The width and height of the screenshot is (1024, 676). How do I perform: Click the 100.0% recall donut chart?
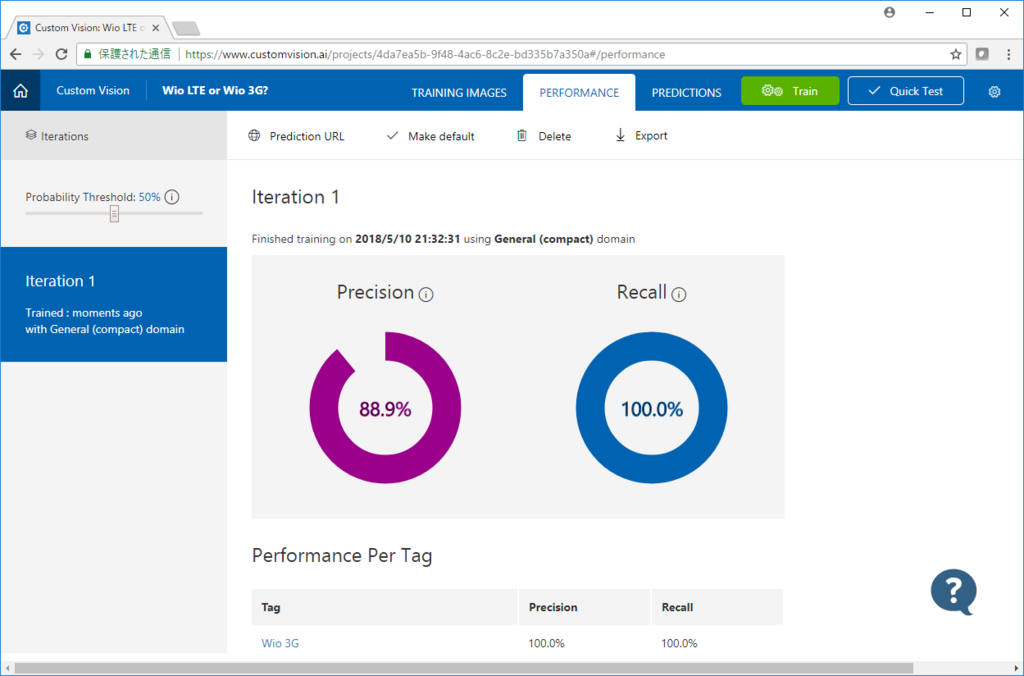652,408
